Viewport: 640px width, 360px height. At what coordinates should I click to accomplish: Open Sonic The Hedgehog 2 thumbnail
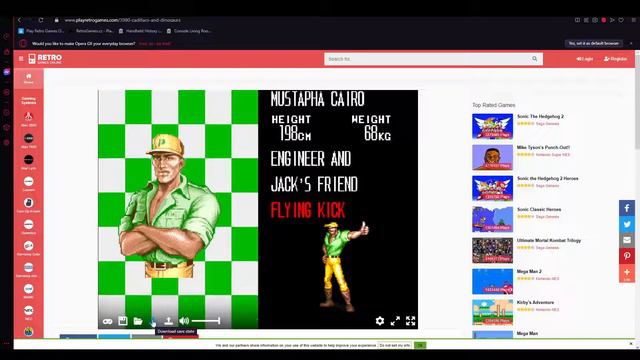coord(493,127)
